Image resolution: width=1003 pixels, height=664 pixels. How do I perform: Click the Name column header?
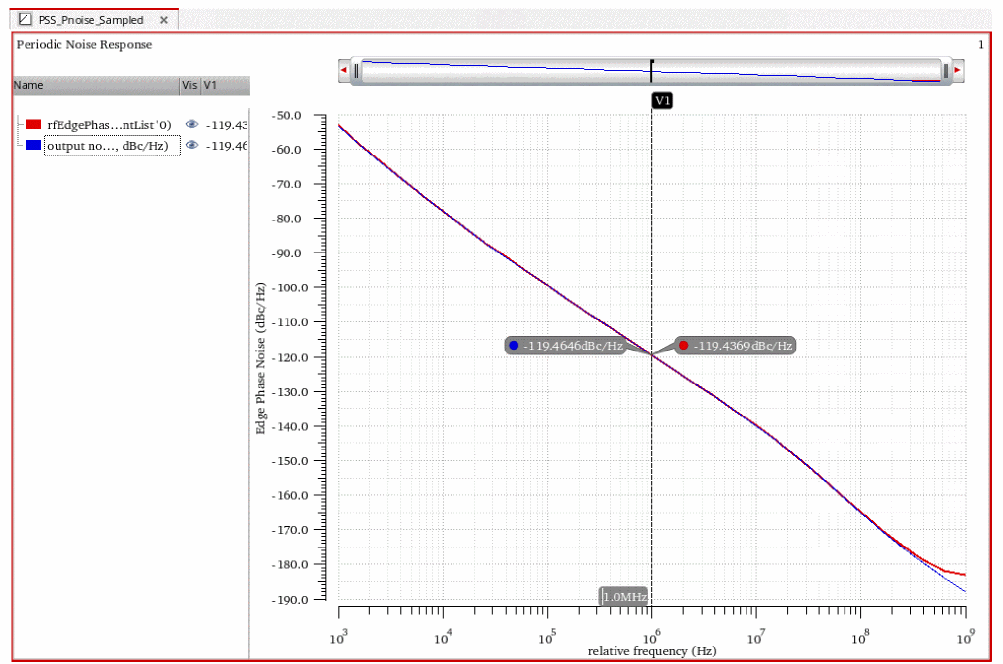tap(95, 86)
